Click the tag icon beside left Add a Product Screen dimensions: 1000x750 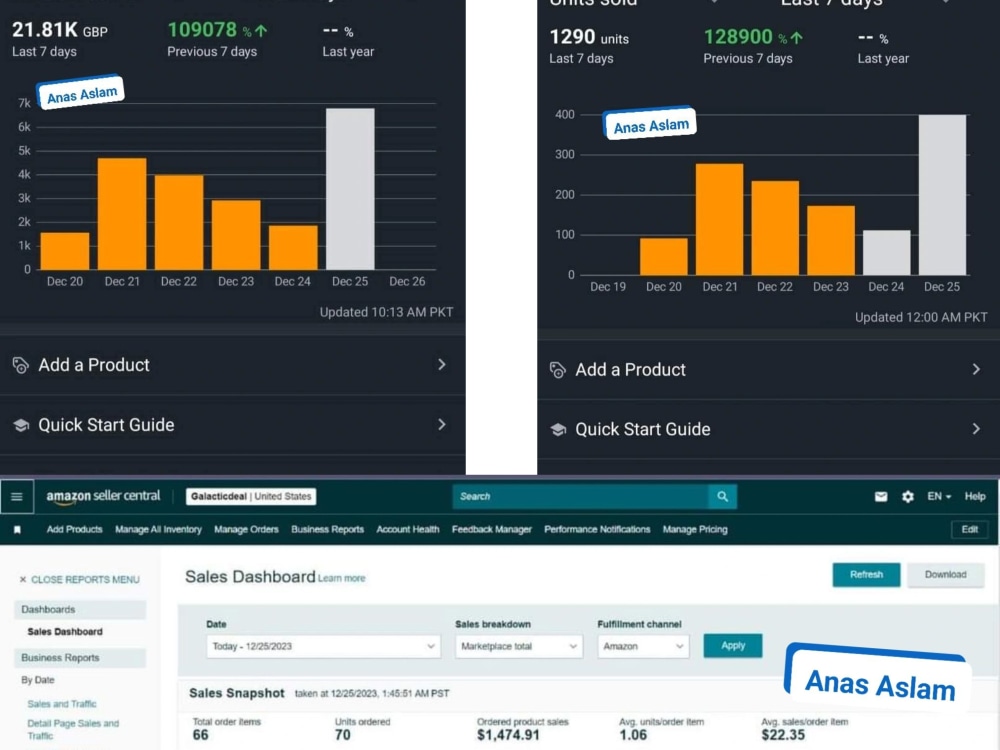20,365
